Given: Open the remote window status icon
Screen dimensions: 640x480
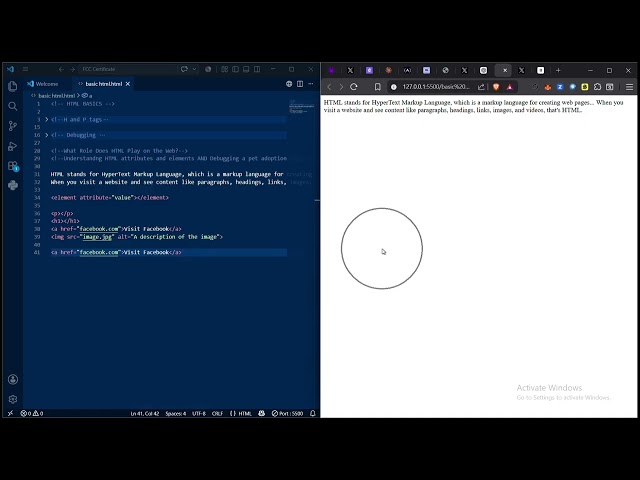Looking at the screenshot, I should (x=11, y=413).
